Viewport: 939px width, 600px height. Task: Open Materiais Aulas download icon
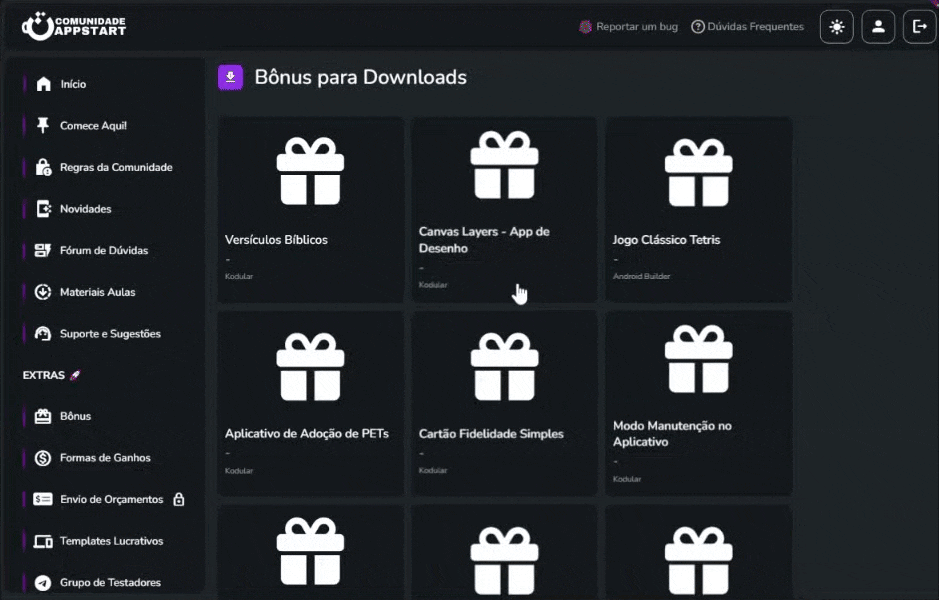tap(43, 292)
